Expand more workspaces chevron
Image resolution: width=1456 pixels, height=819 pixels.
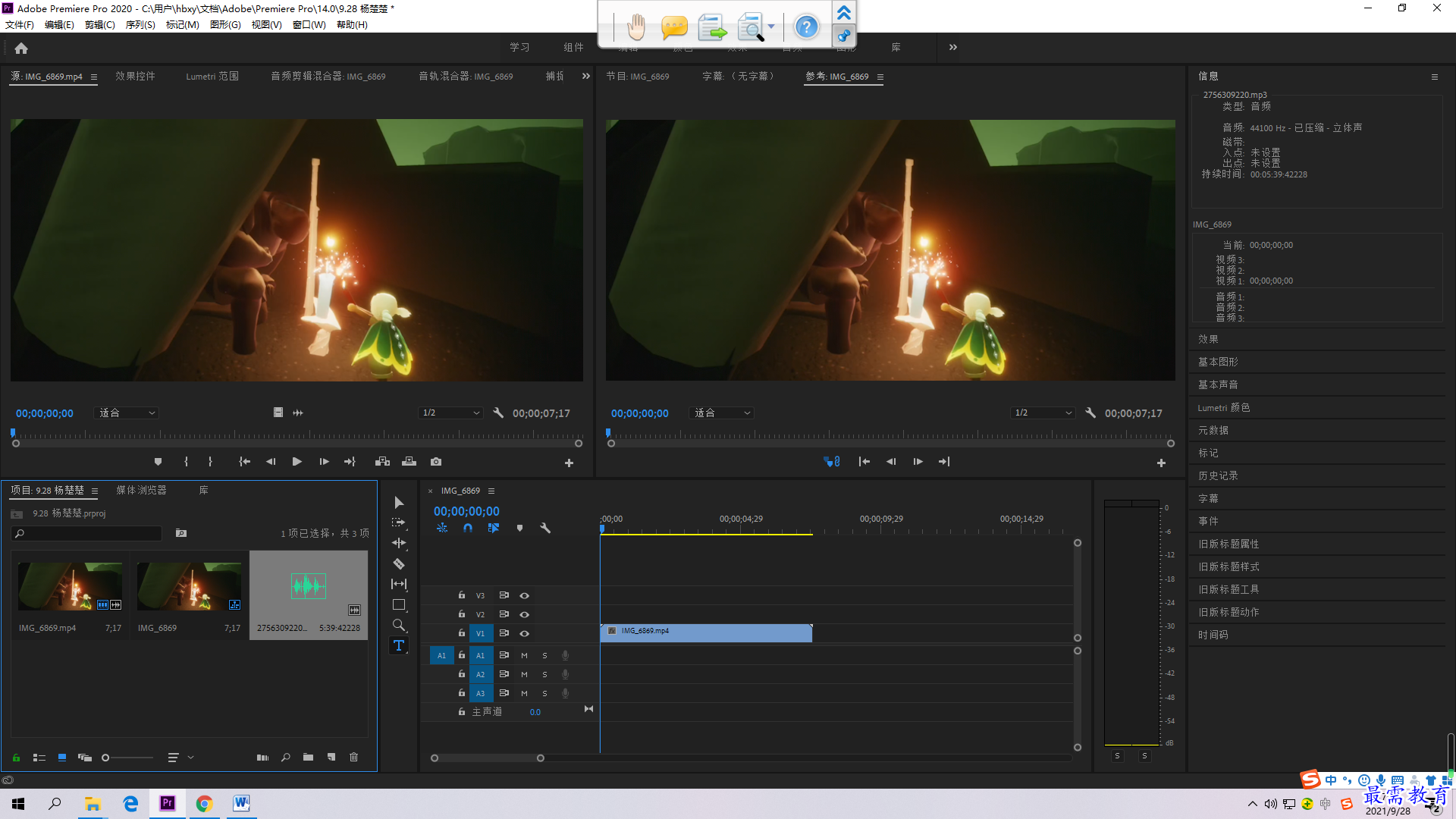pos(953,48)
